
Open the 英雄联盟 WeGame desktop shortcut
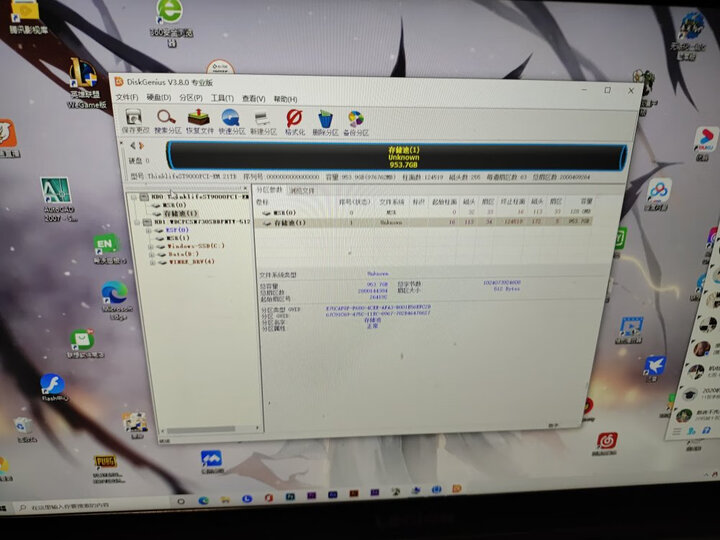[x=86, y=84]
